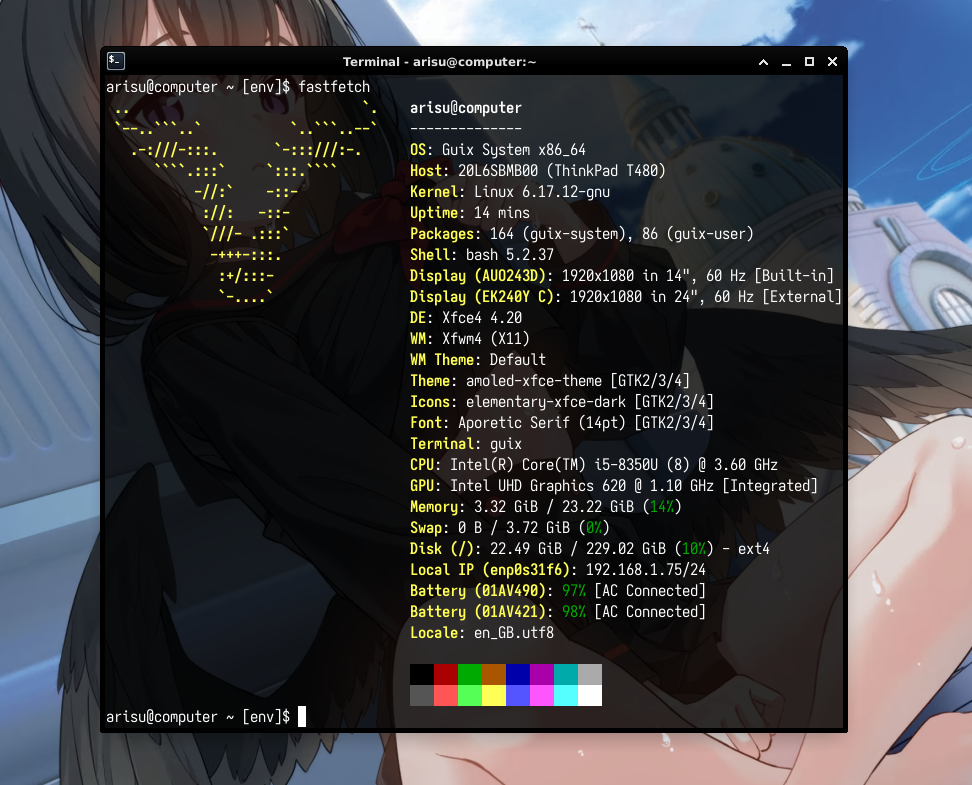Click the GPU Intel UHD Graphics 620 line
The image size is (972, 785).
pyautogui.click(x=614, y=486)
